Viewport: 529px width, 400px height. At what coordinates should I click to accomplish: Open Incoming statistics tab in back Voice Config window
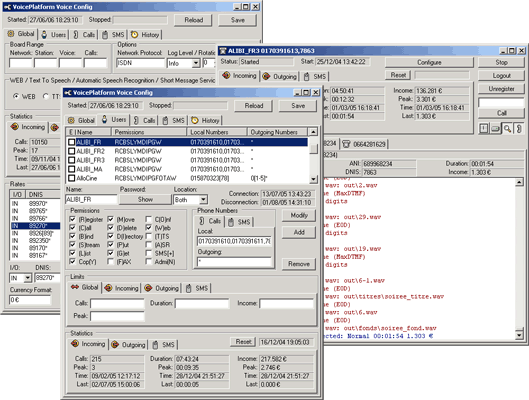pos(28,127)
